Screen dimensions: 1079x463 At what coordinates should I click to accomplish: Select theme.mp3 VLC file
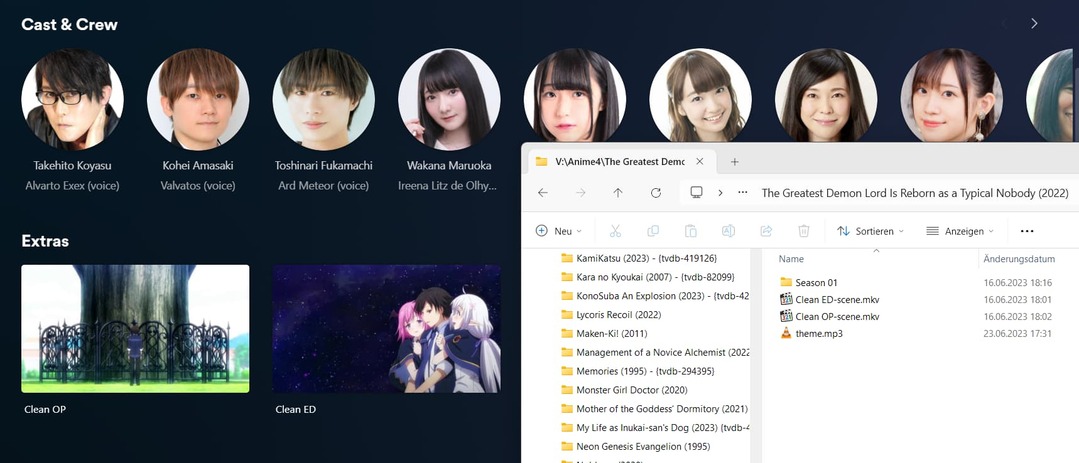click(811, 334)
